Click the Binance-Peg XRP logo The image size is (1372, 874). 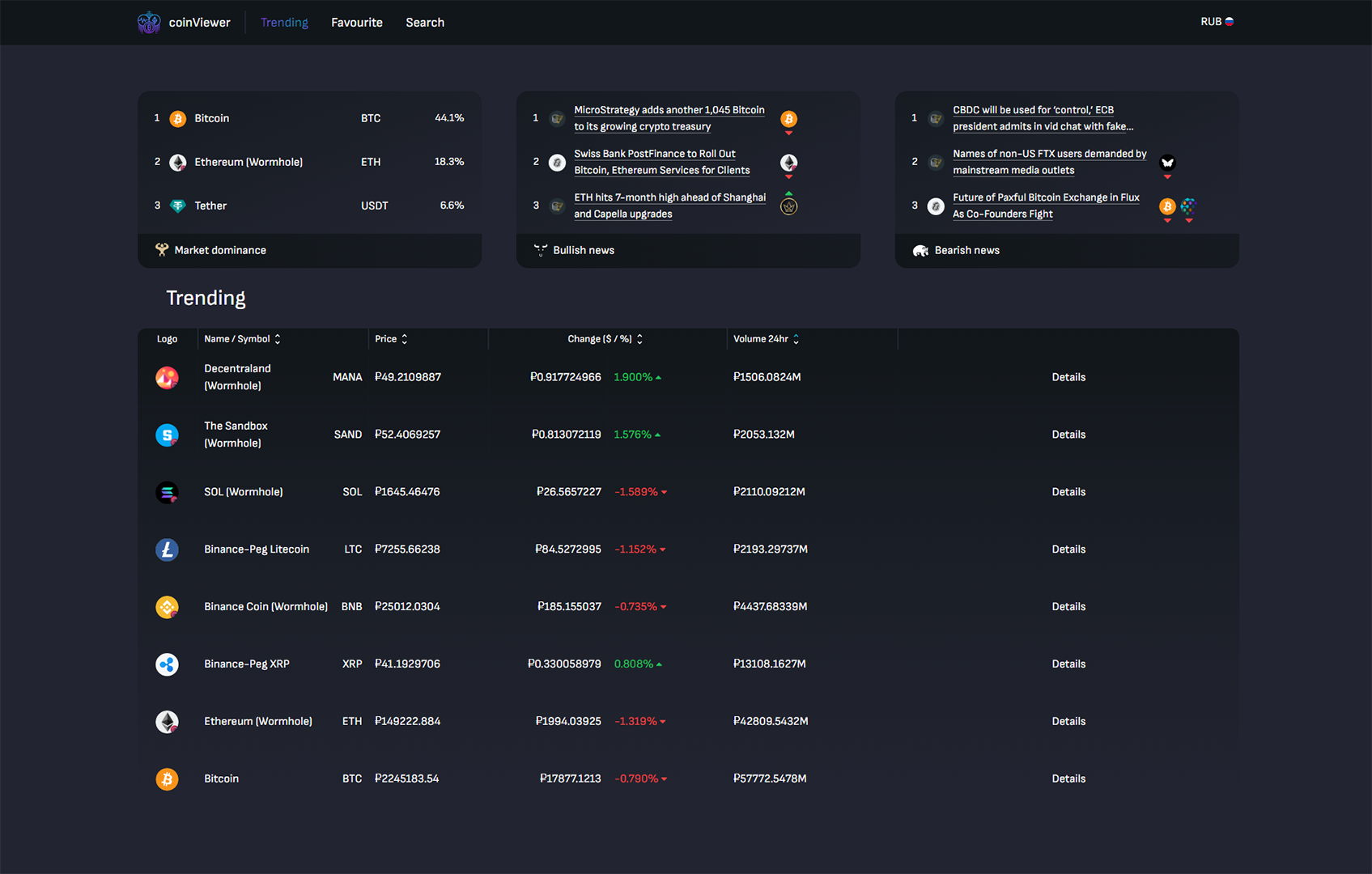[168, 664]
